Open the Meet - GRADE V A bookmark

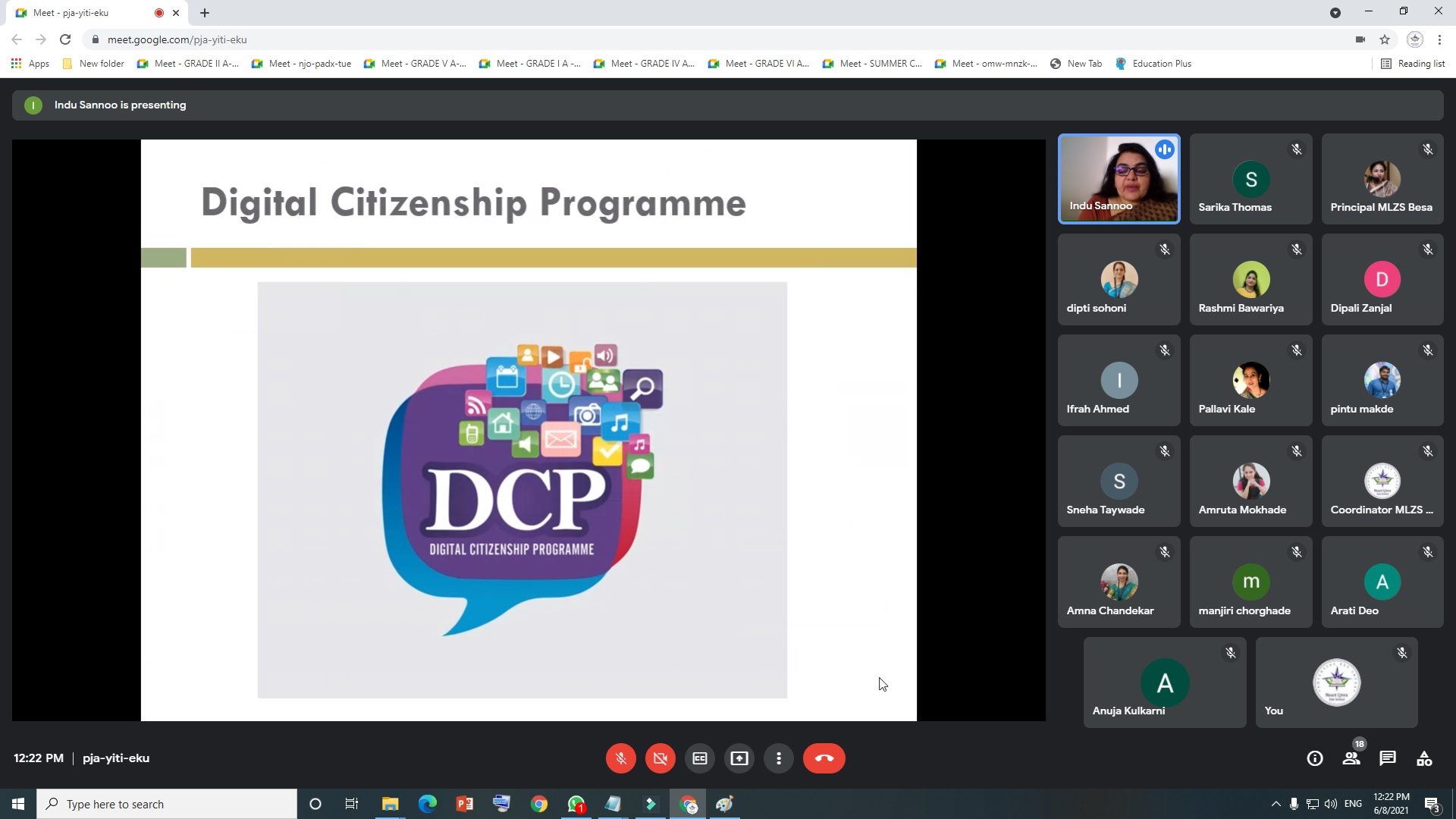415,64
